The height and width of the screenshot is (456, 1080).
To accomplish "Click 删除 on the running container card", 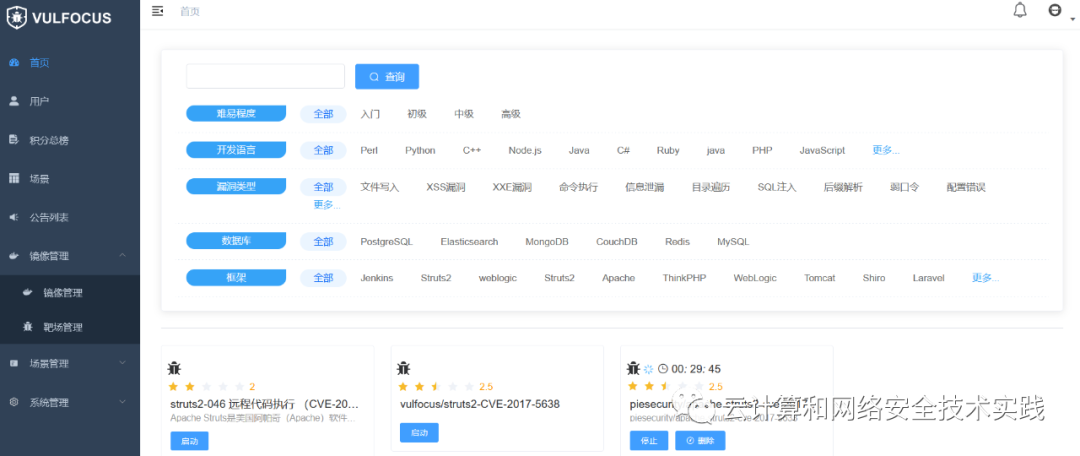I will click(x=700, y=441).
